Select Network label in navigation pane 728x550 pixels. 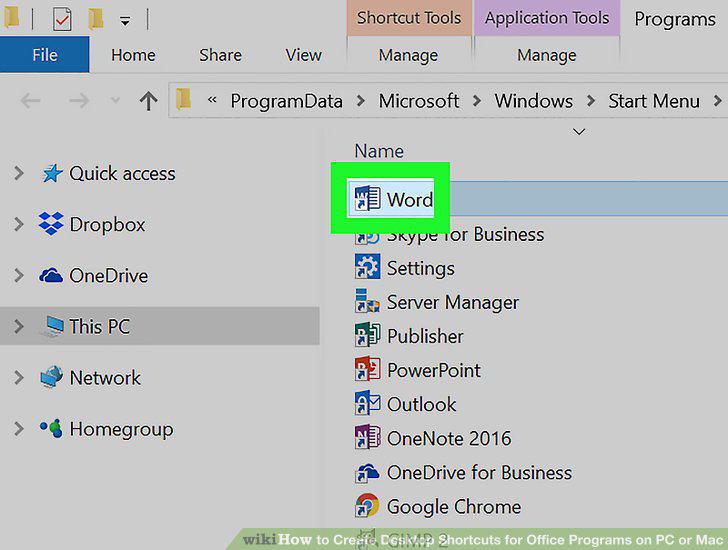click(x=105, y=378)
